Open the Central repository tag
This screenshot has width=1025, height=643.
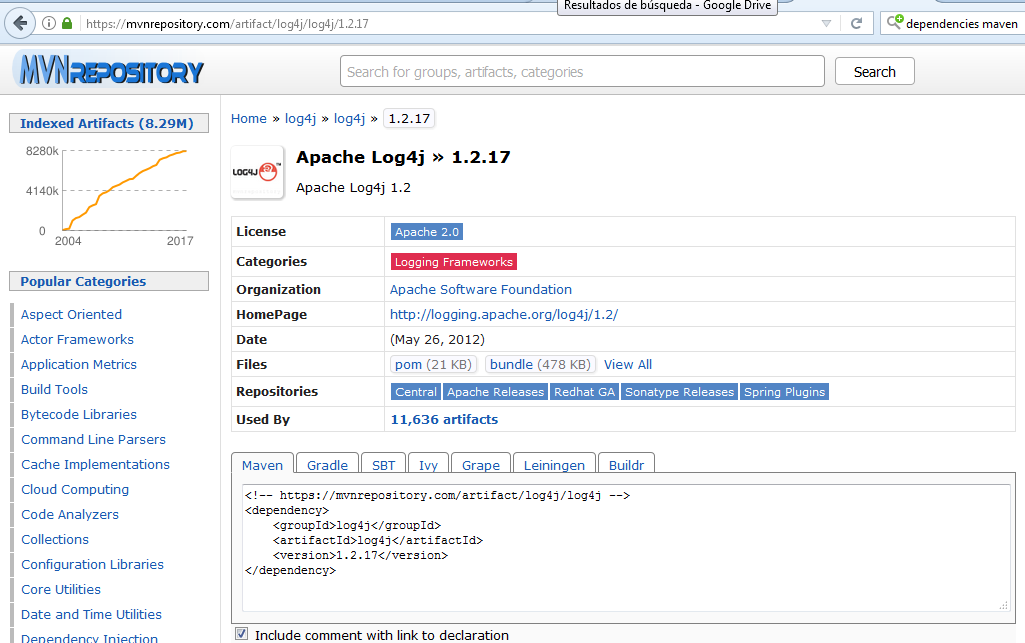click(x=416, y=392)
